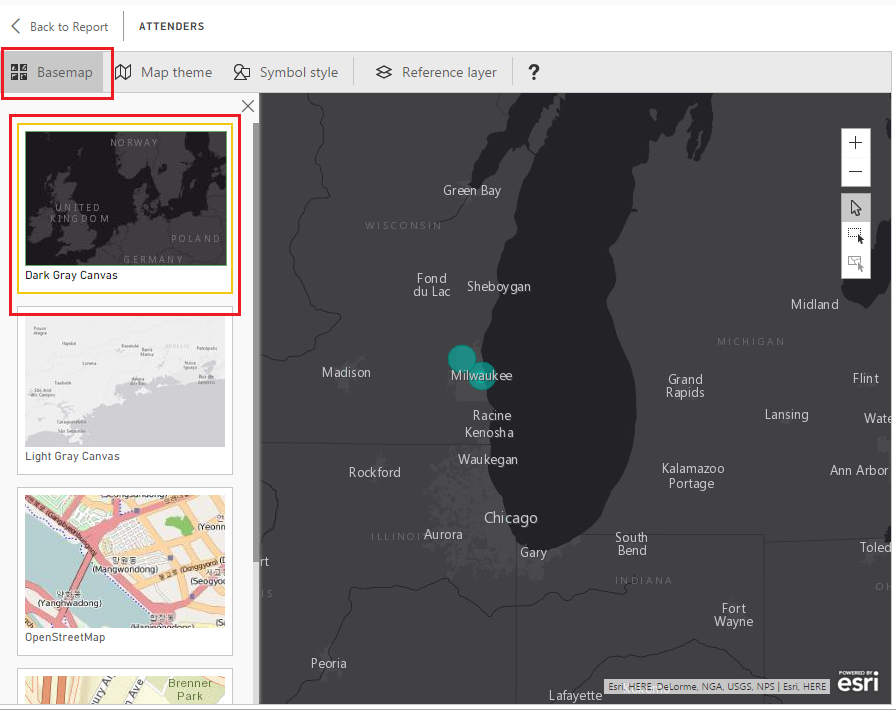Open the Basemap panel tab

53,73
